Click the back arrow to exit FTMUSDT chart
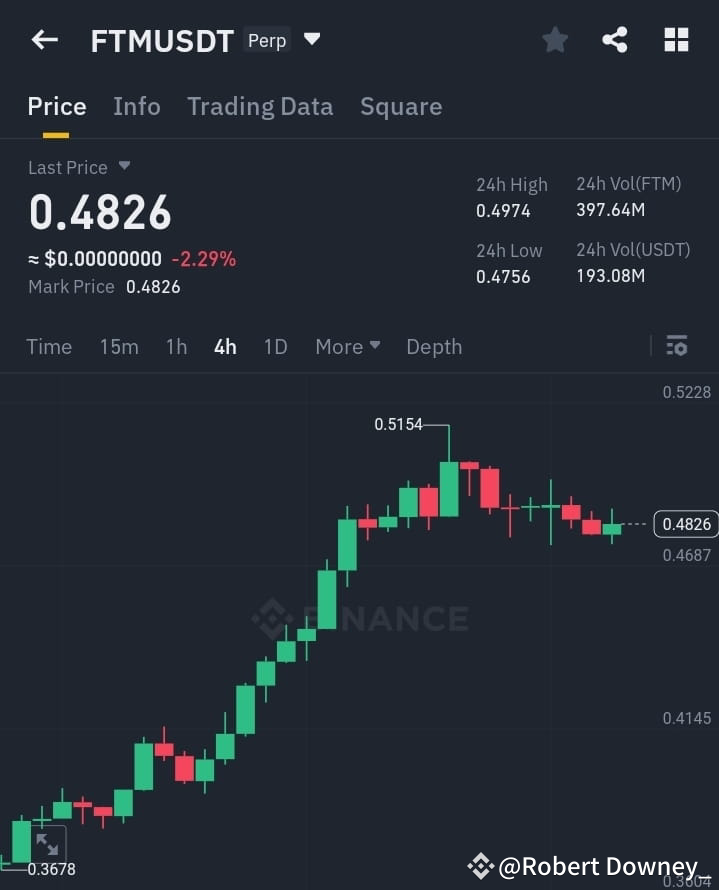Screen dimensions: 719x890 tap(42, 39)
